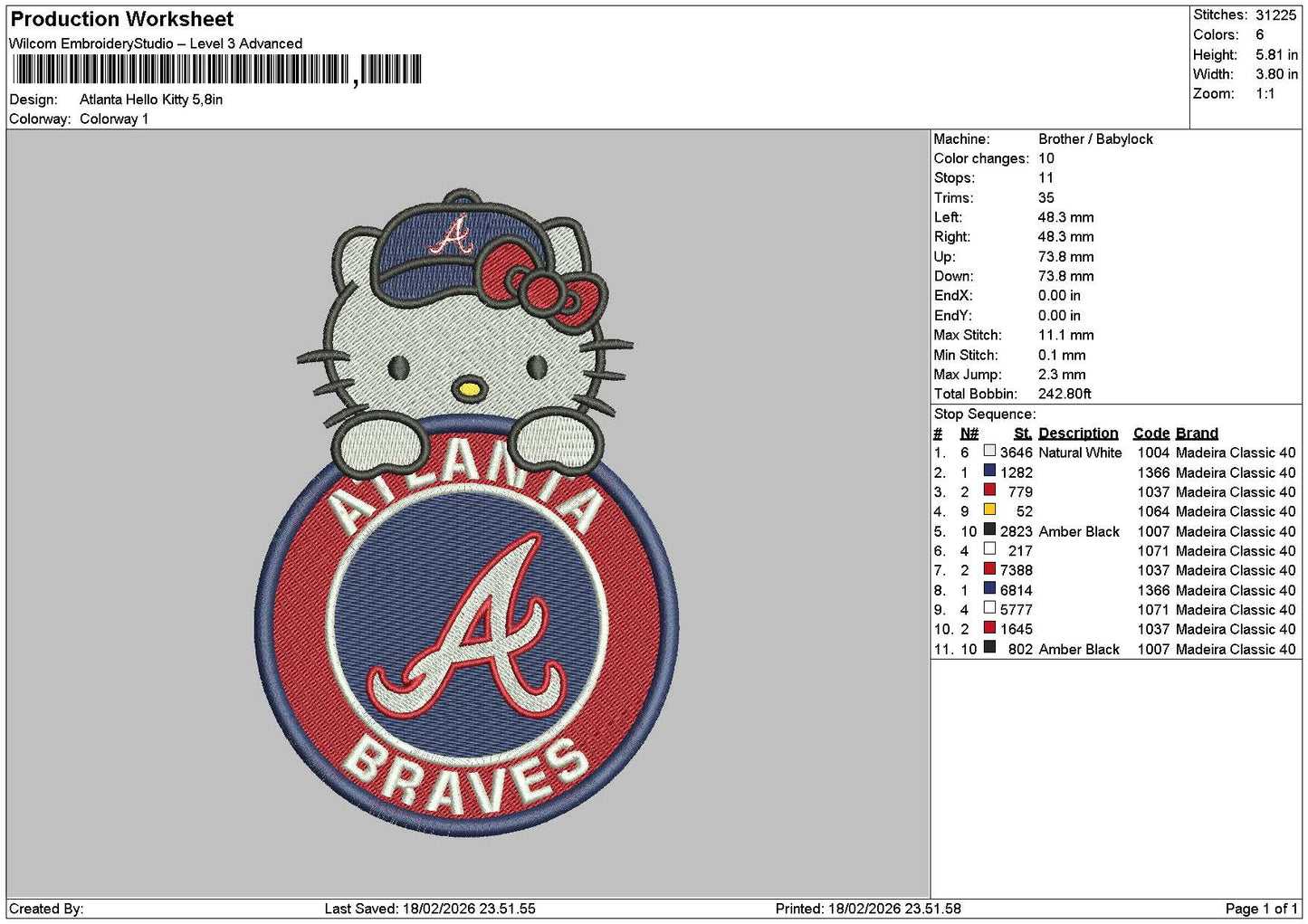Click stitch count "5777" in row 9
Image resolution: width=1308 pixels, height=924 pixels.
1017,610
